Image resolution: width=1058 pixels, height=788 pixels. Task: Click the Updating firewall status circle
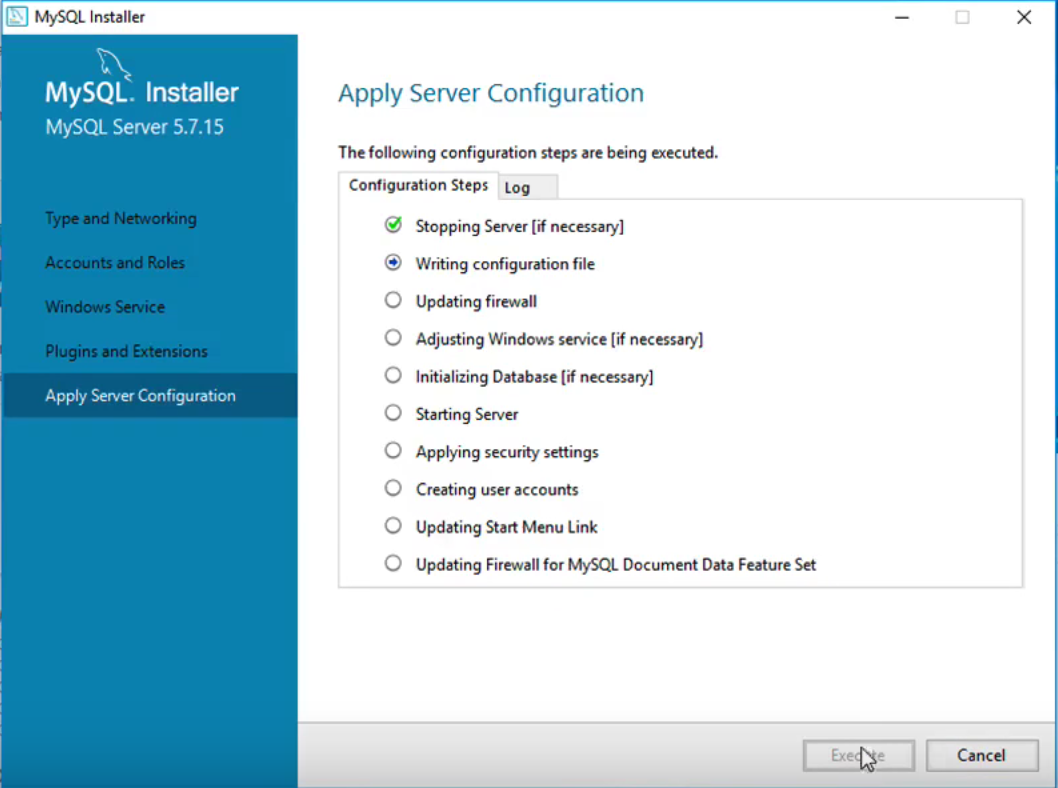[x=393, y=300]
